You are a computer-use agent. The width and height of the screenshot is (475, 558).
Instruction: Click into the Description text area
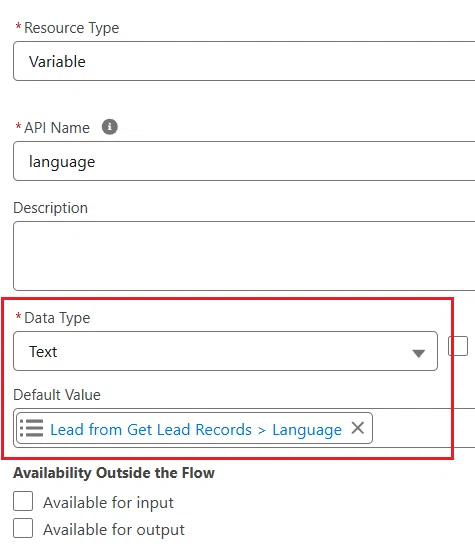click(x=244, y=256)
